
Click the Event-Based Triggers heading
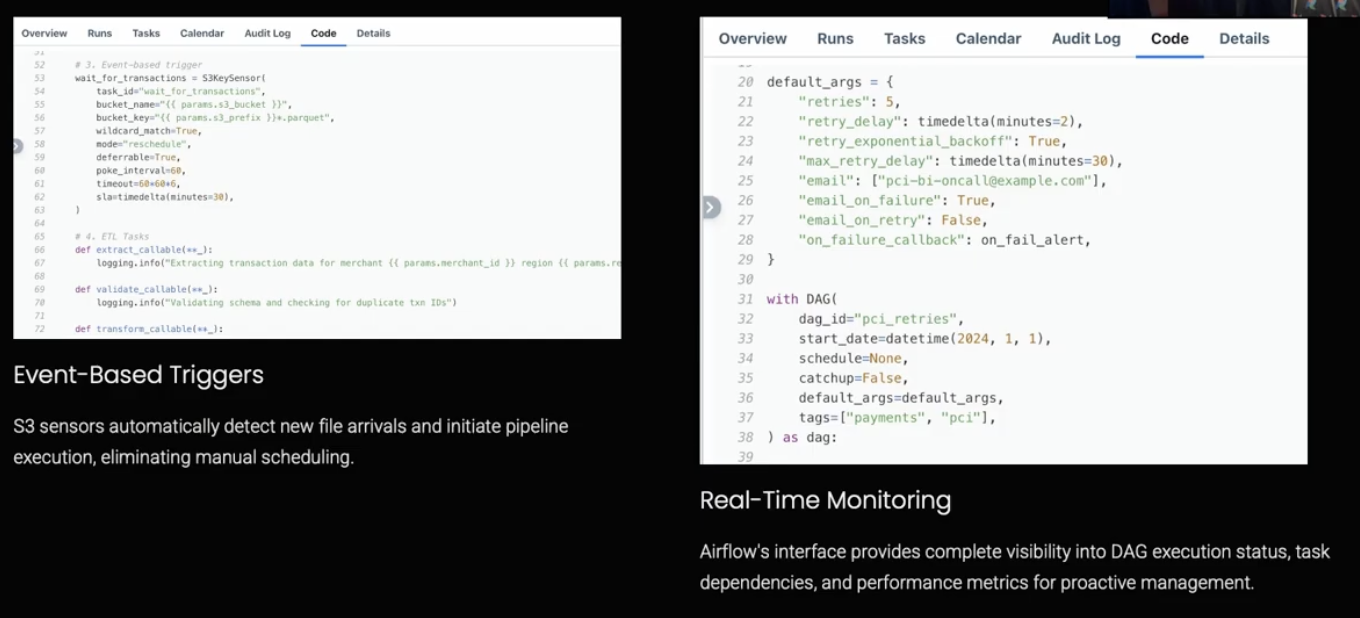[x=138, y=375]
